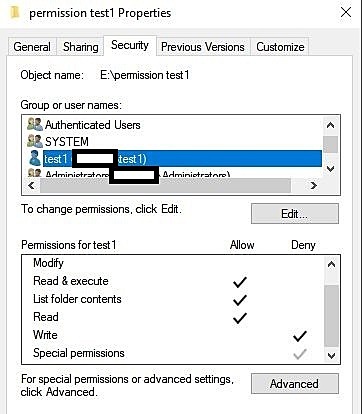Screen dimensions: 363x414
Task: Click the user list scroll right arrow
Action: tap(313, 185)
